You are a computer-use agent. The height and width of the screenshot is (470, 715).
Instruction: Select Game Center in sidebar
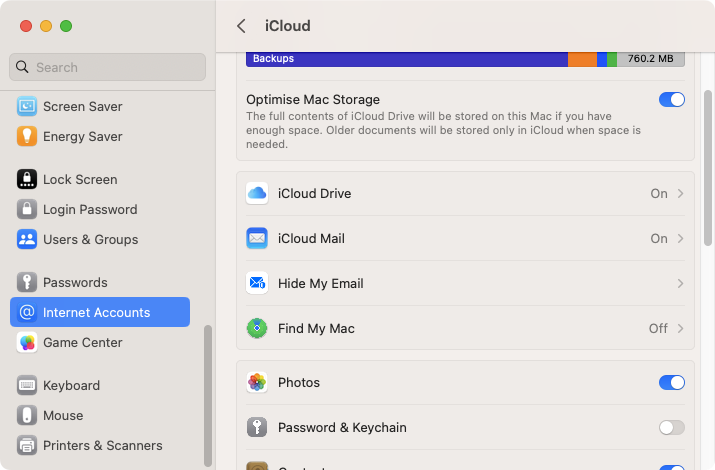click(x=100, y=342)
